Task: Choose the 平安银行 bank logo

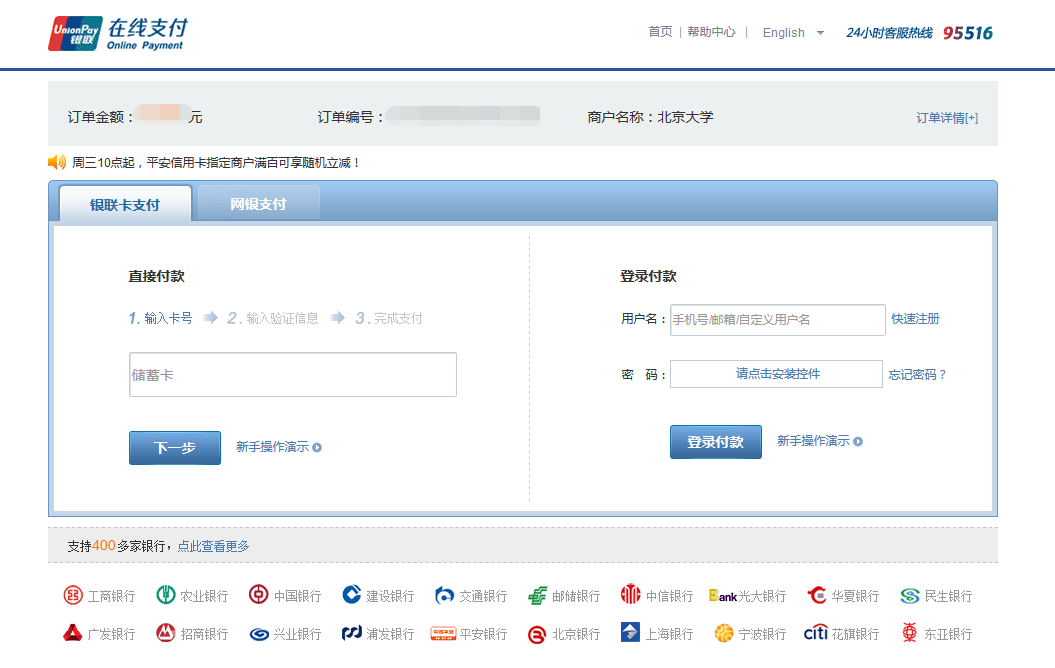Action: pos(443,634)
